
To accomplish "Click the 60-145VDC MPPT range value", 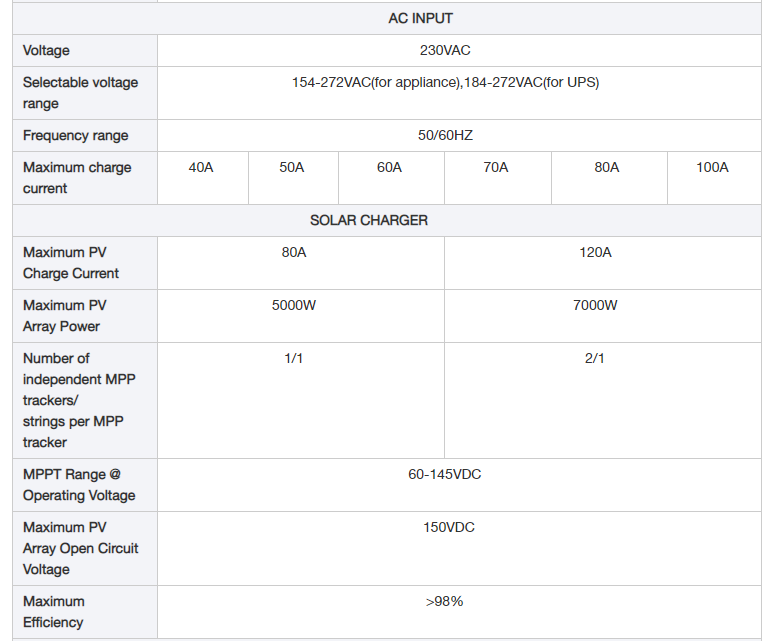I will pyautogui.click(x=444, y=474).
